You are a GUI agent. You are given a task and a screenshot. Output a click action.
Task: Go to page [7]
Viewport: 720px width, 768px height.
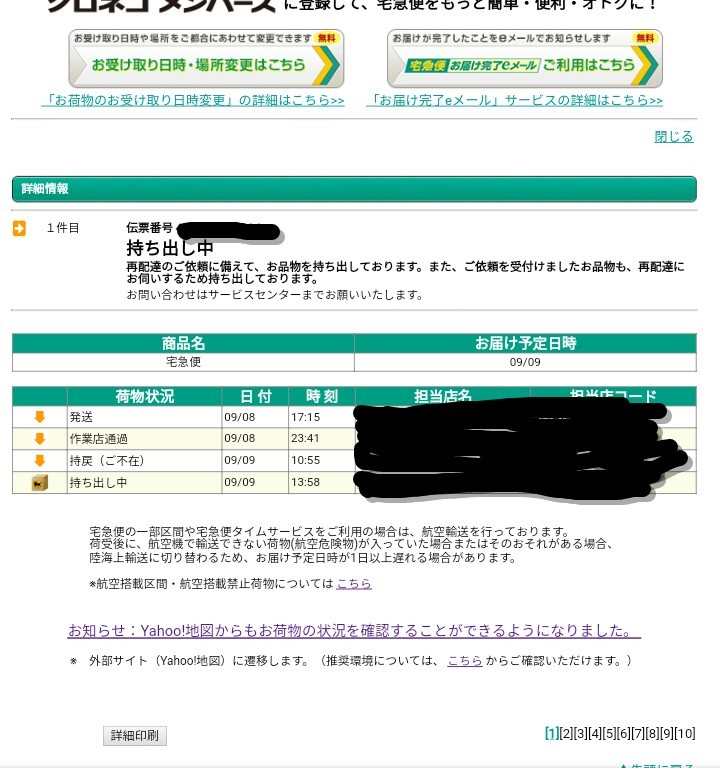(x=638, y=733)
